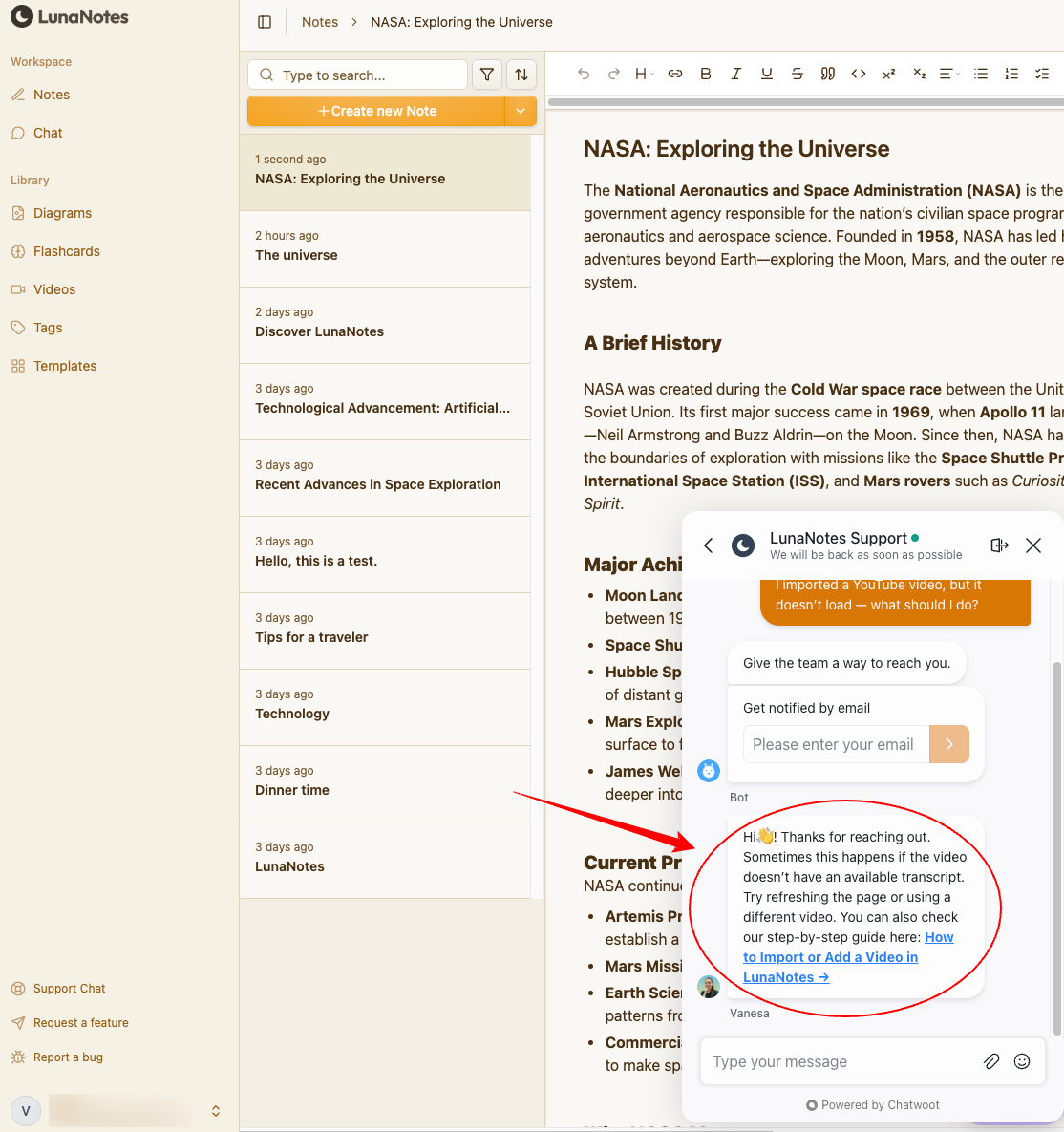Toggle the sidebar panel visibility
Image resolution: width=1064 pixels, height=1132 pixels.
coord(266,22)
